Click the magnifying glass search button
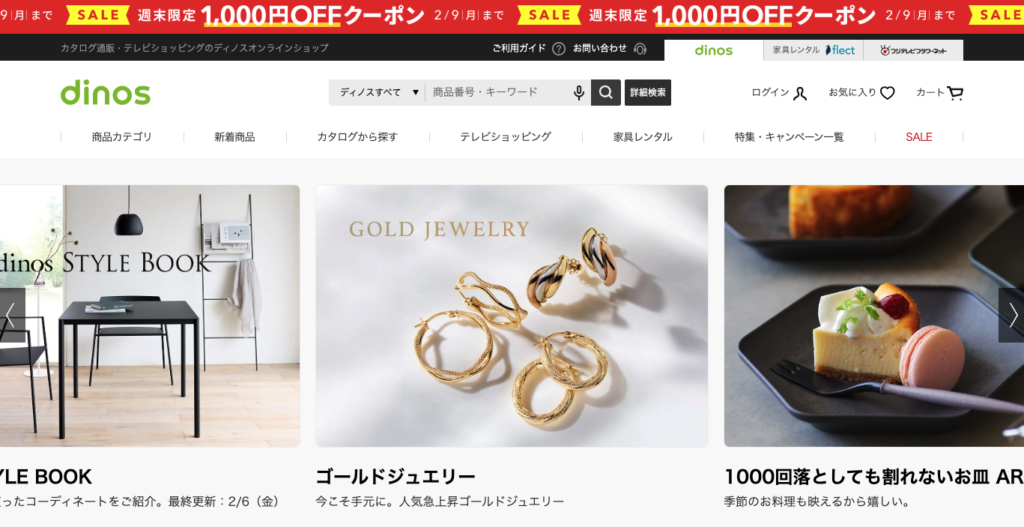The width and height of the screenshot is (1024, 527). 605,93
